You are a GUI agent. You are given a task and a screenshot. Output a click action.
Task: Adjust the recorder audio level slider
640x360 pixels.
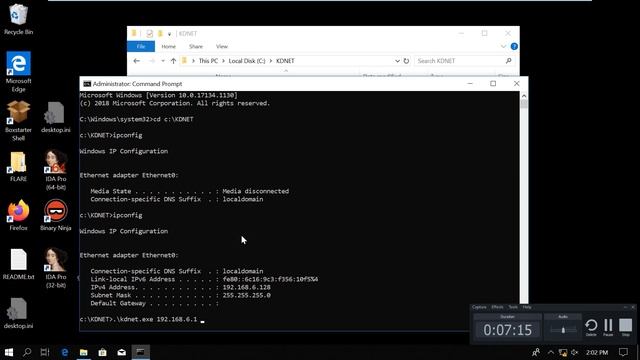coord(563,330)
